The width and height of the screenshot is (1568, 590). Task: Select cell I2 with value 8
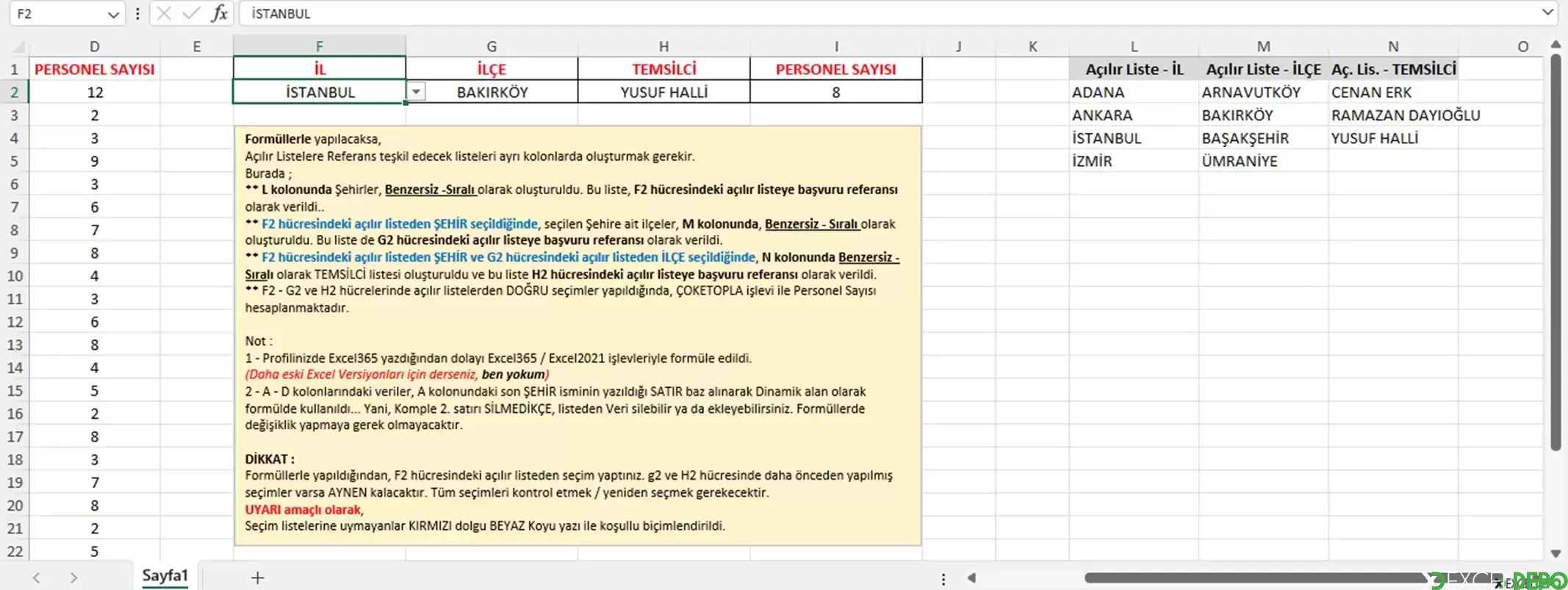836,92
